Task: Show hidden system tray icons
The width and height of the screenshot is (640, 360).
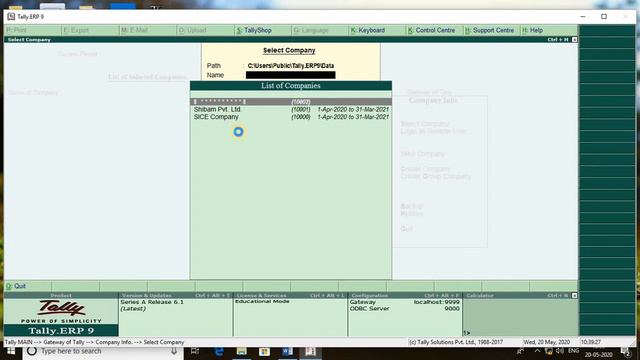Action: [537, 351]
